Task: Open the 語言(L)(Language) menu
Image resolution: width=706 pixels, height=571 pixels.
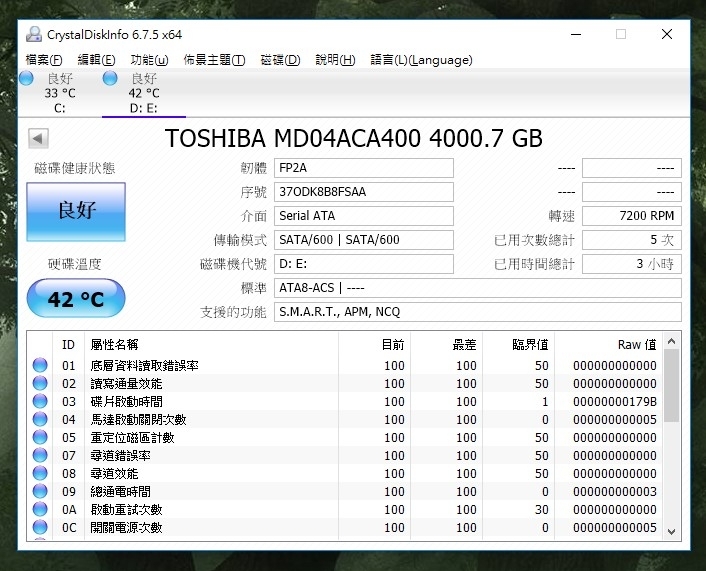Action: point(421,60)
